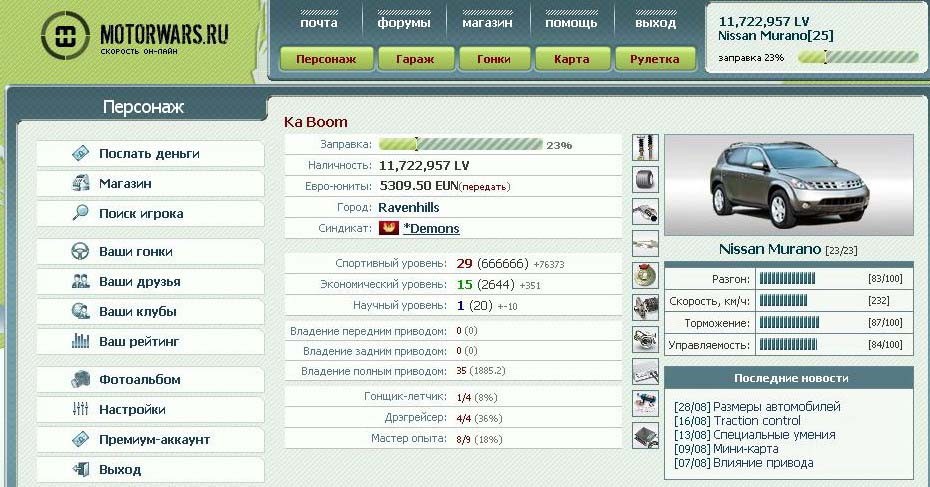
Task: Select the exhaust pipe part icon
Action: pyautogui.click(x=645, y=211)
